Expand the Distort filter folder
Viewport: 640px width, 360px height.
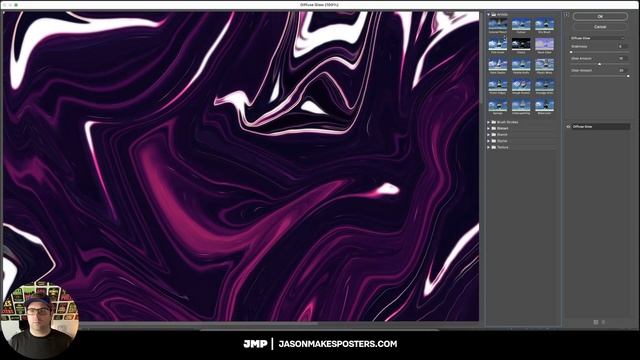click(x=489, y=128)
